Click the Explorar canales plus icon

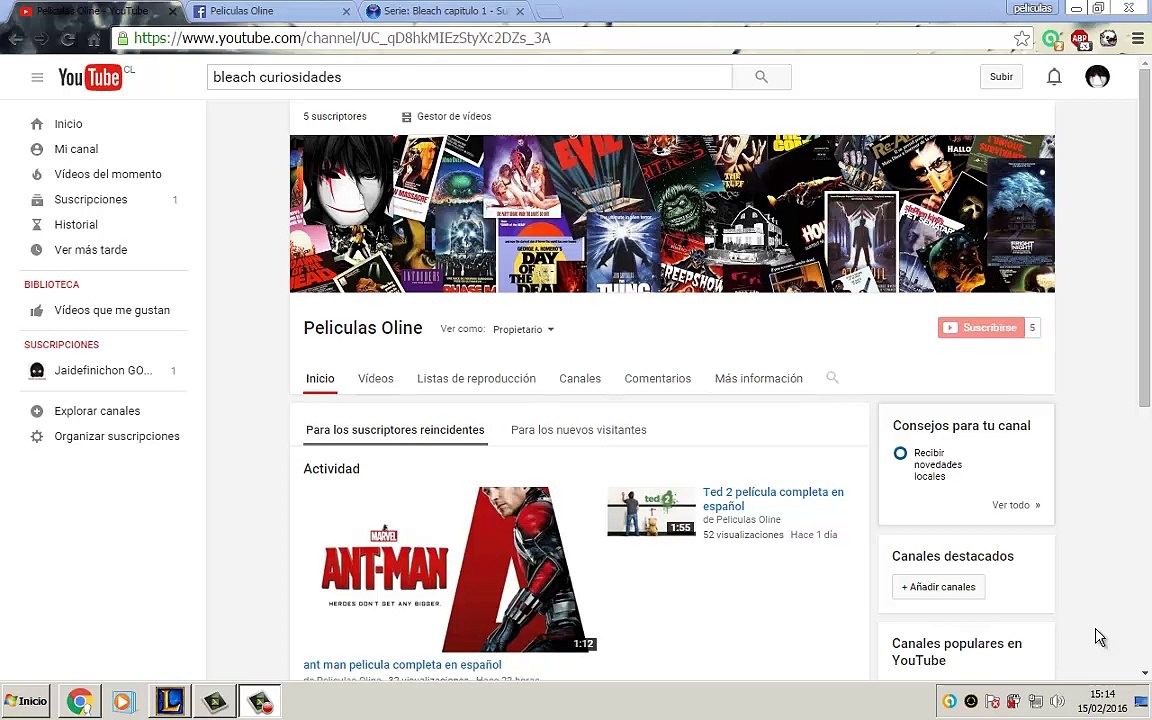(37, 411)
